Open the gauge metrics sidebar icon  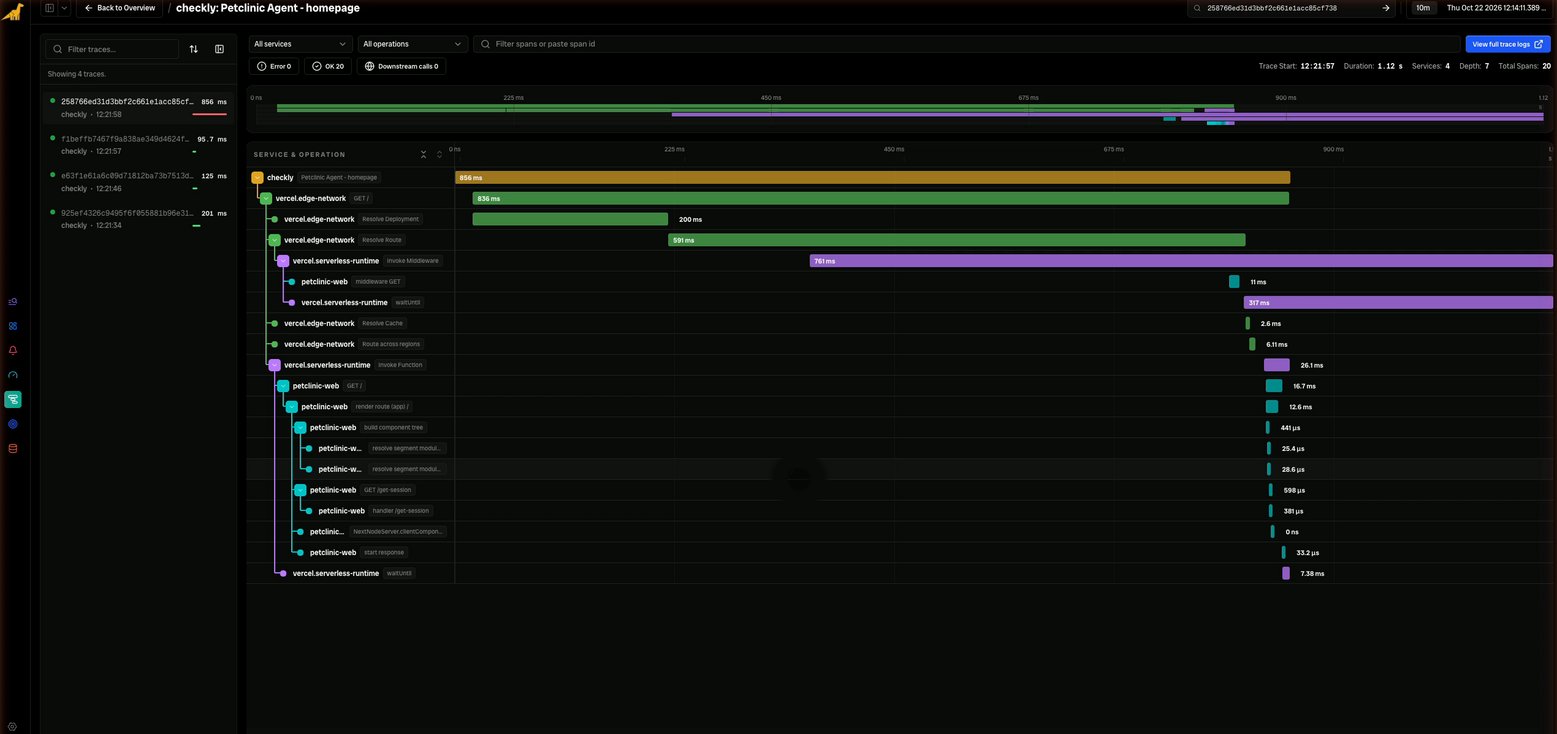13,375
